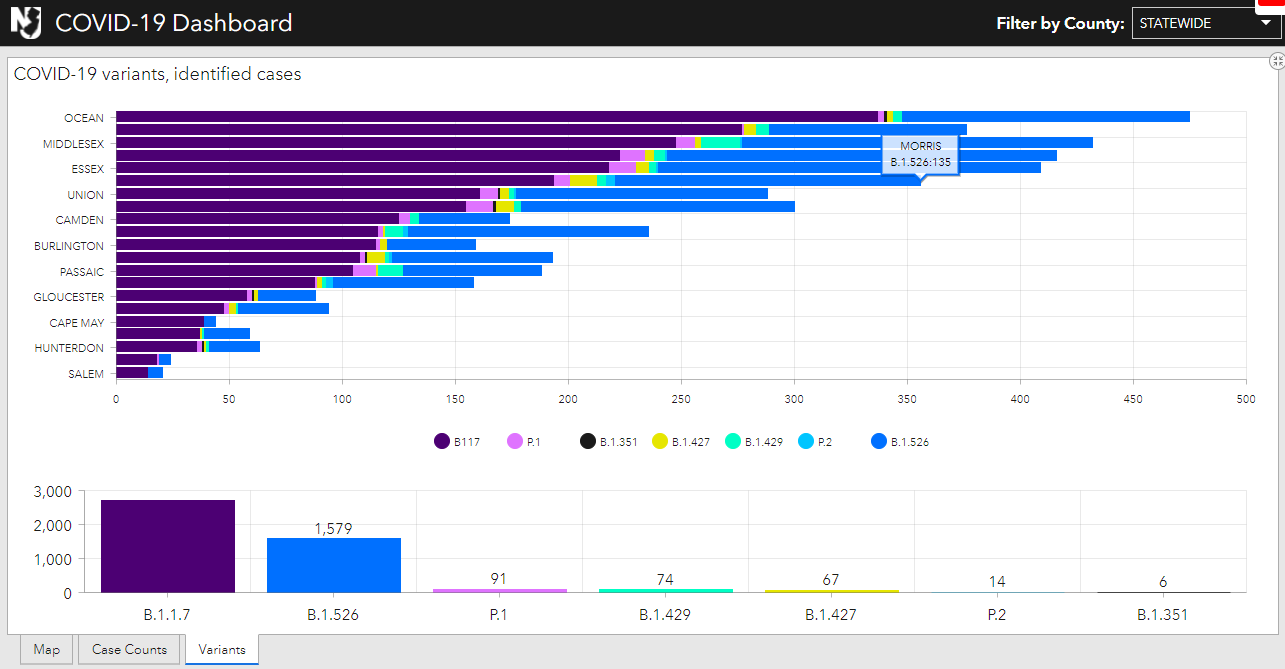Click the purple segment of the SALEM bar

[132, 373]
